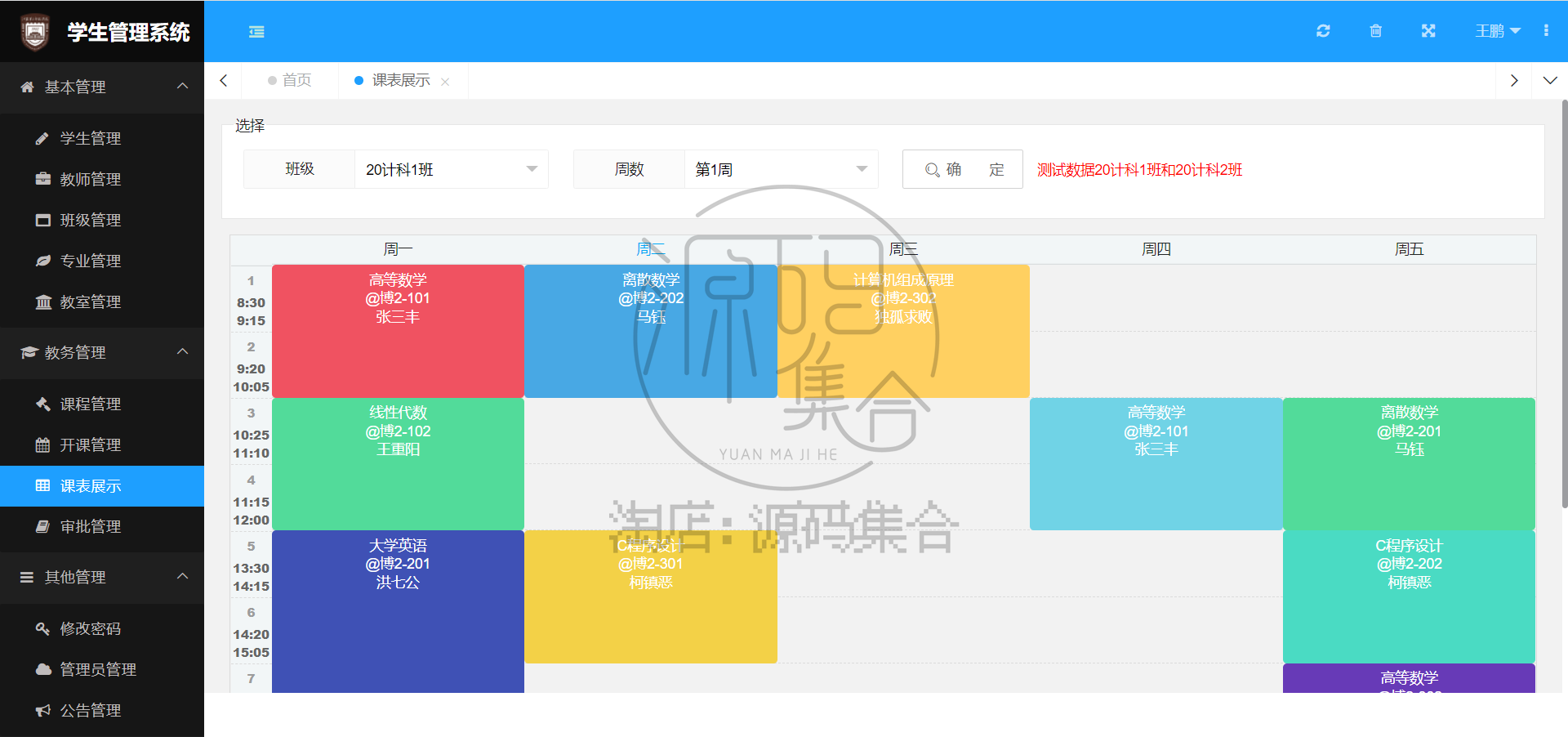
Task: Click the blue 离散数学 Tuesday course block
Action: pyautogui.click(x=651, y=331)
